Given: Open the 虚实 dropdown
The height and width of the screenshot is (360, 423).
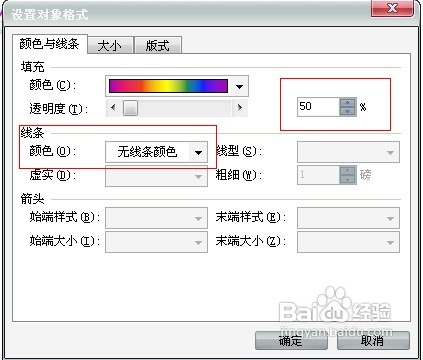Looking at the screenshot, I should (156, 176).
